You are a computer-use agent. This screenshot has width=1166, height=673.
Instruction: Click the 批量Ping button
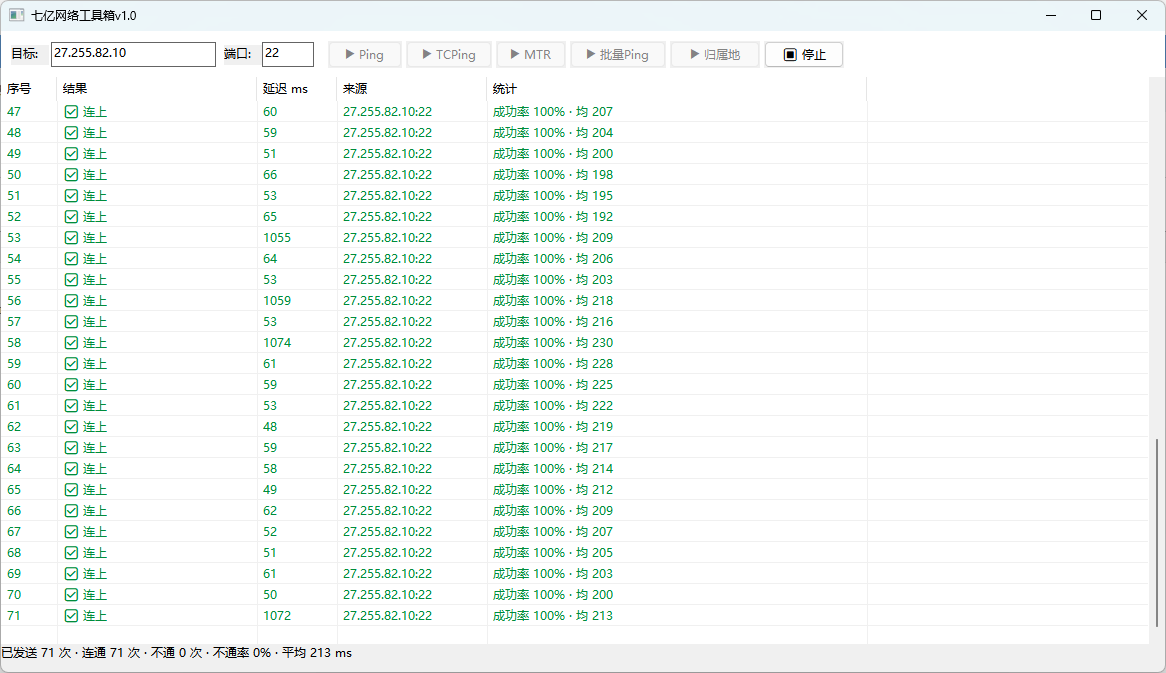pos(618,54)
